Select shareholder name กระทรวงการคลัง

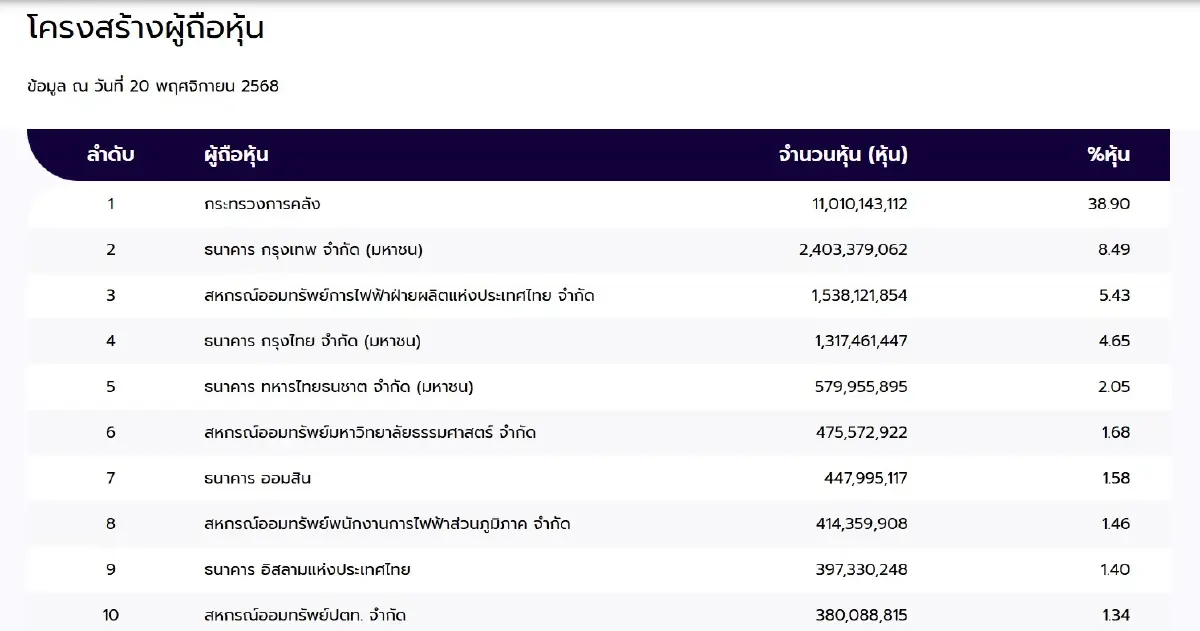(x=261, y=204)
